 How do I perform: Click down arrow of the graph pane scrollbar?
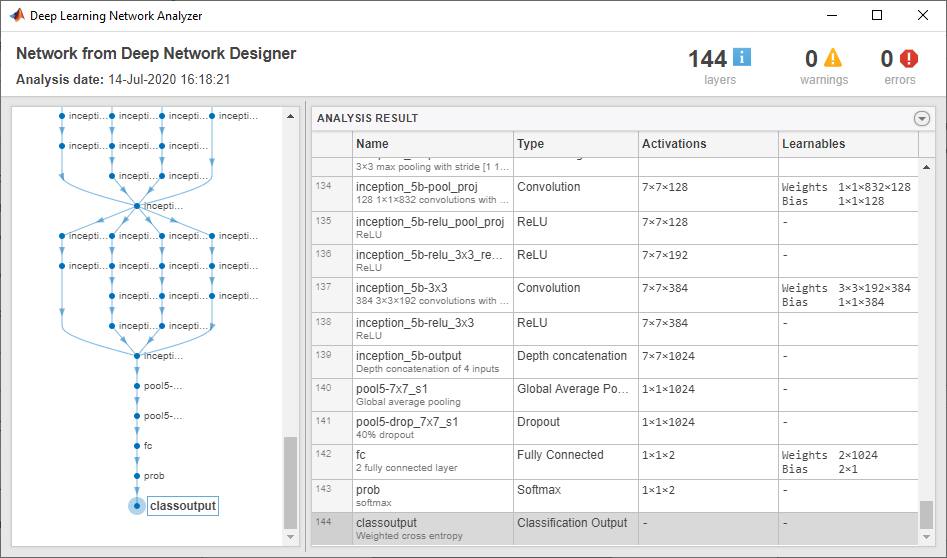[x=291, y=536]
